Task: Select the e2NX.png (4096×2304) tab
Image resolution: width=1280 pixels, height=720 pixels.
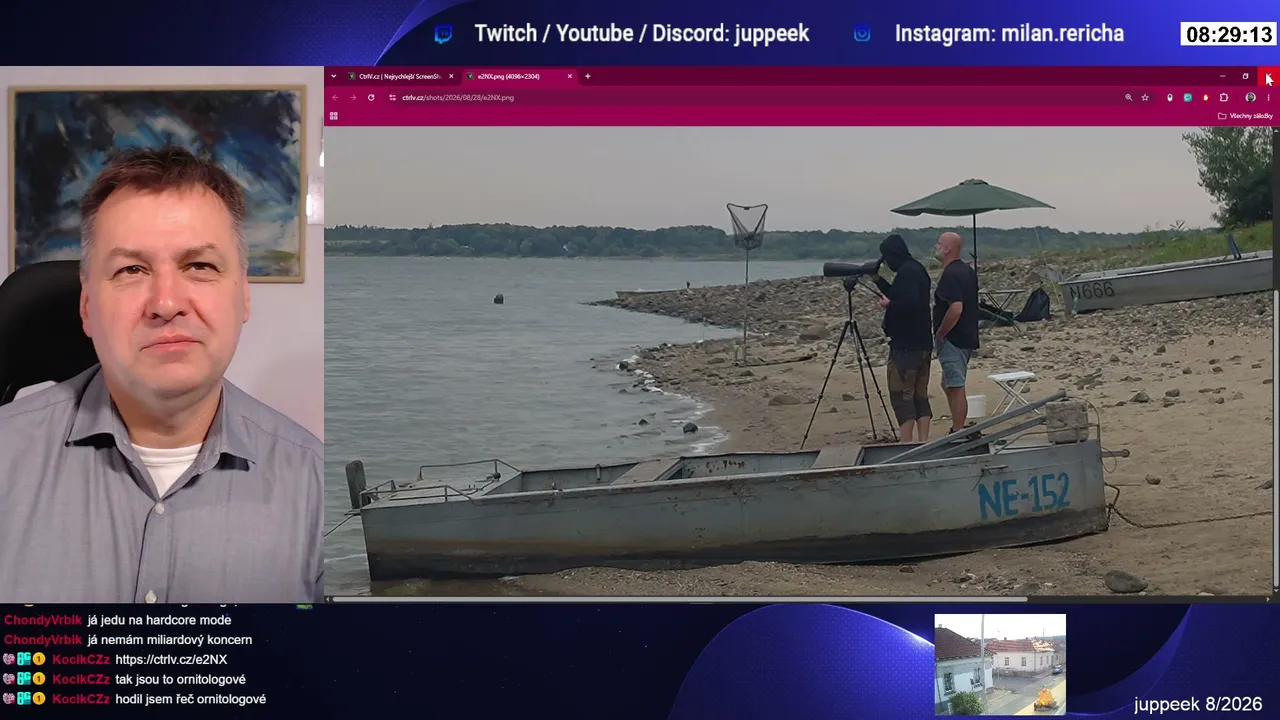Action: coord(519,76)
